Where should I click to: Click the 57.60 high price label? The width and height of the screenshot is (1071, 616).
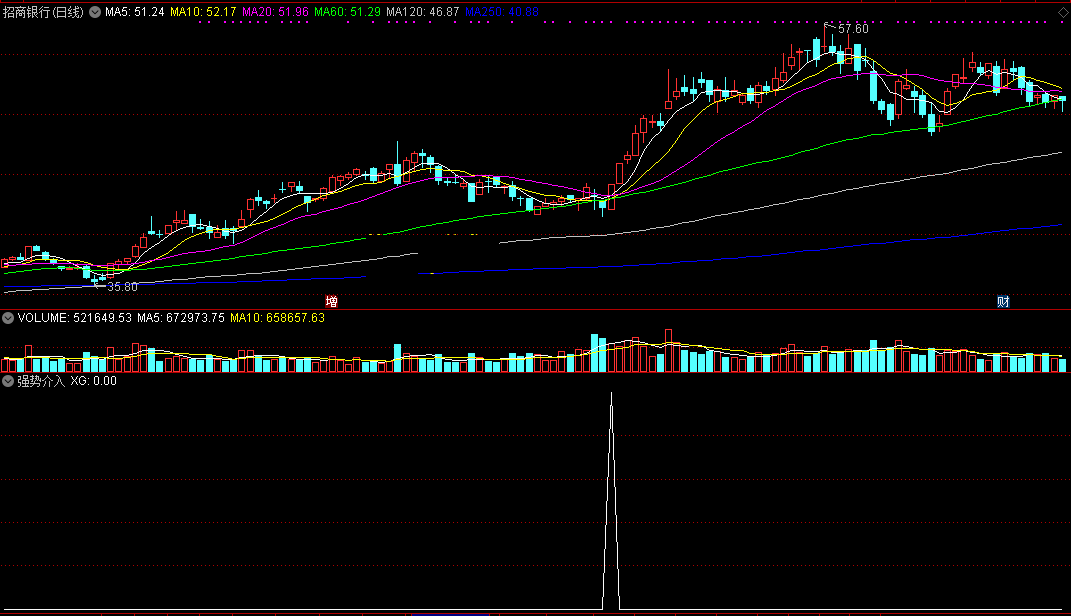(x=853, y=29)
